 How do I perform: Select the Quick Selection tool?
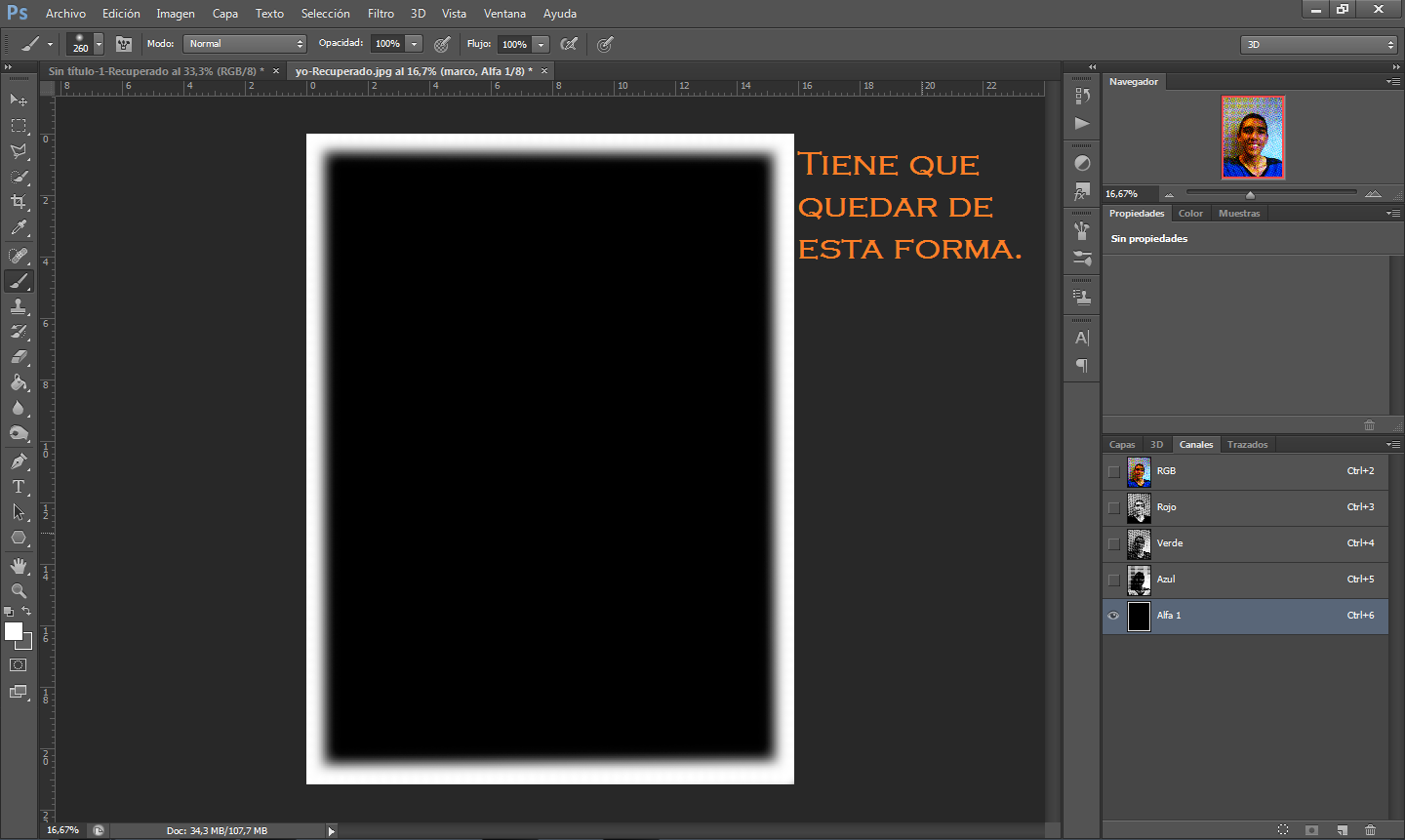pyautogui.click(x=19, y=177)
